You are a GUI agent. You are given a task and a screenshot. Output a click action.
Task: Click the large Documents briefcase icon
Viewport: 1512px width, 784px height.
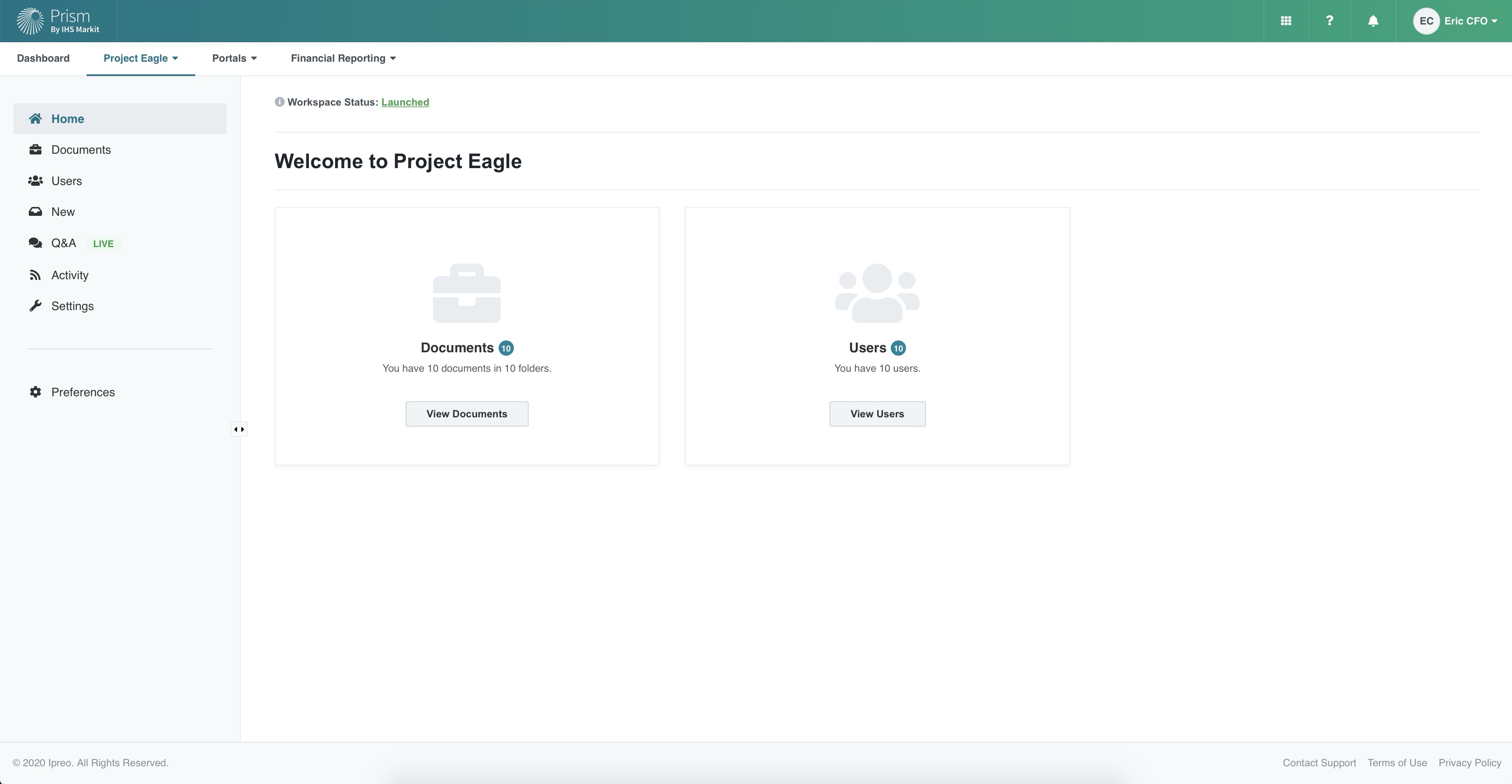point(467,293)
